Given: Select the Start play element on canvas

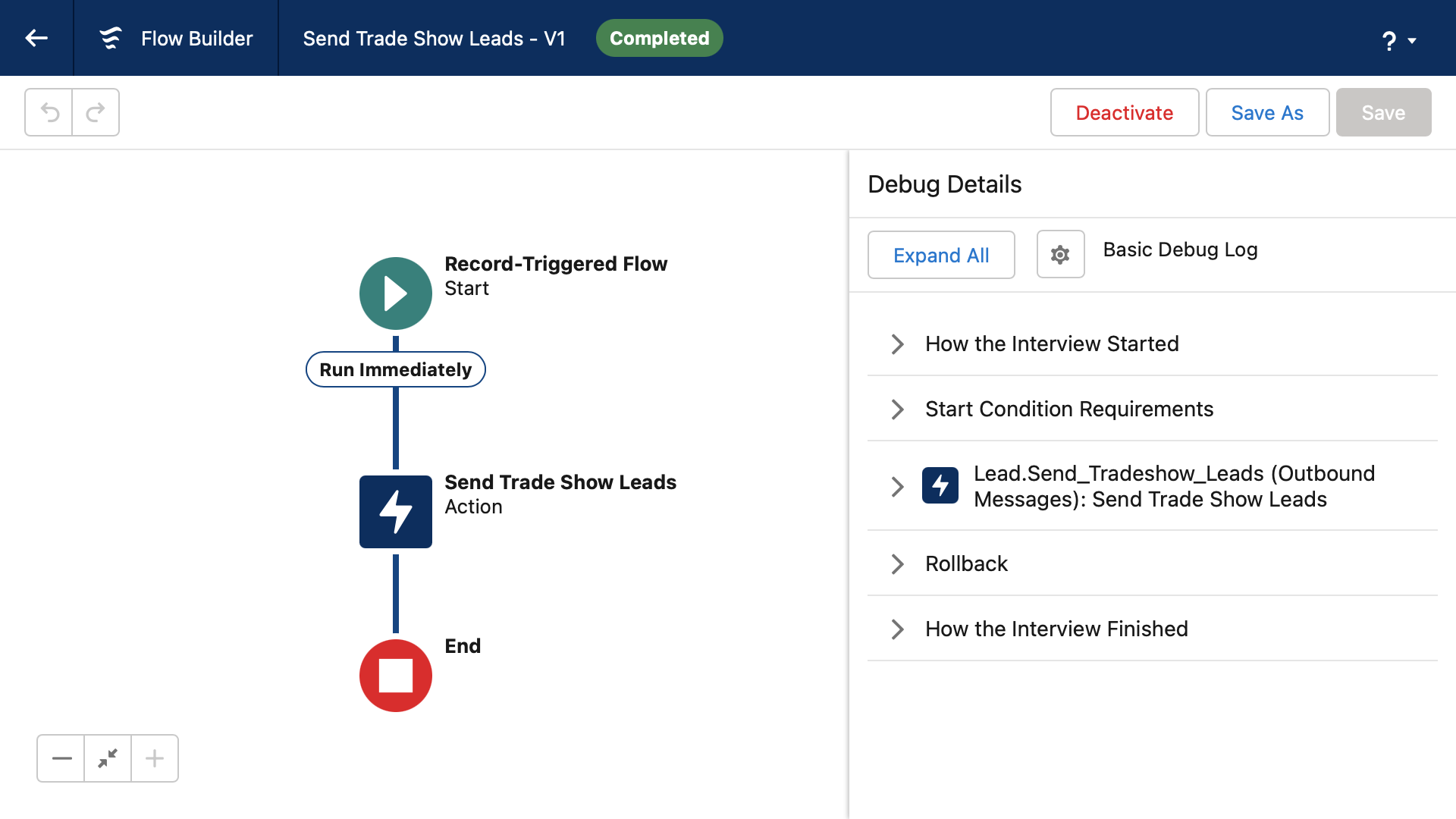Looking at the screenshot, I should point(396,293).
